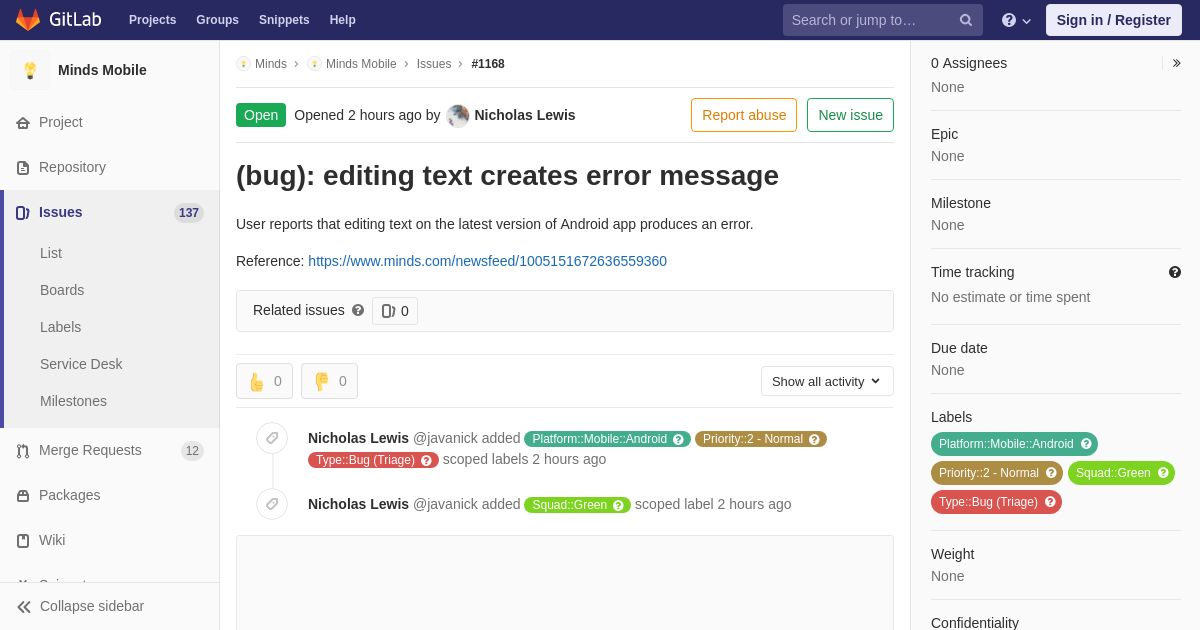Viewport: 1200px width, 630px height.
Task: Click the Related issues help icon
Action: point(358,310)
